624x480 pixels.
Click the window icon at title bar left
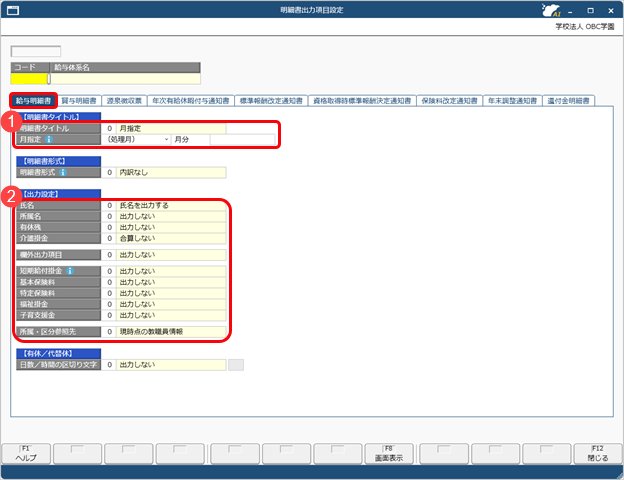coord(11,10)
